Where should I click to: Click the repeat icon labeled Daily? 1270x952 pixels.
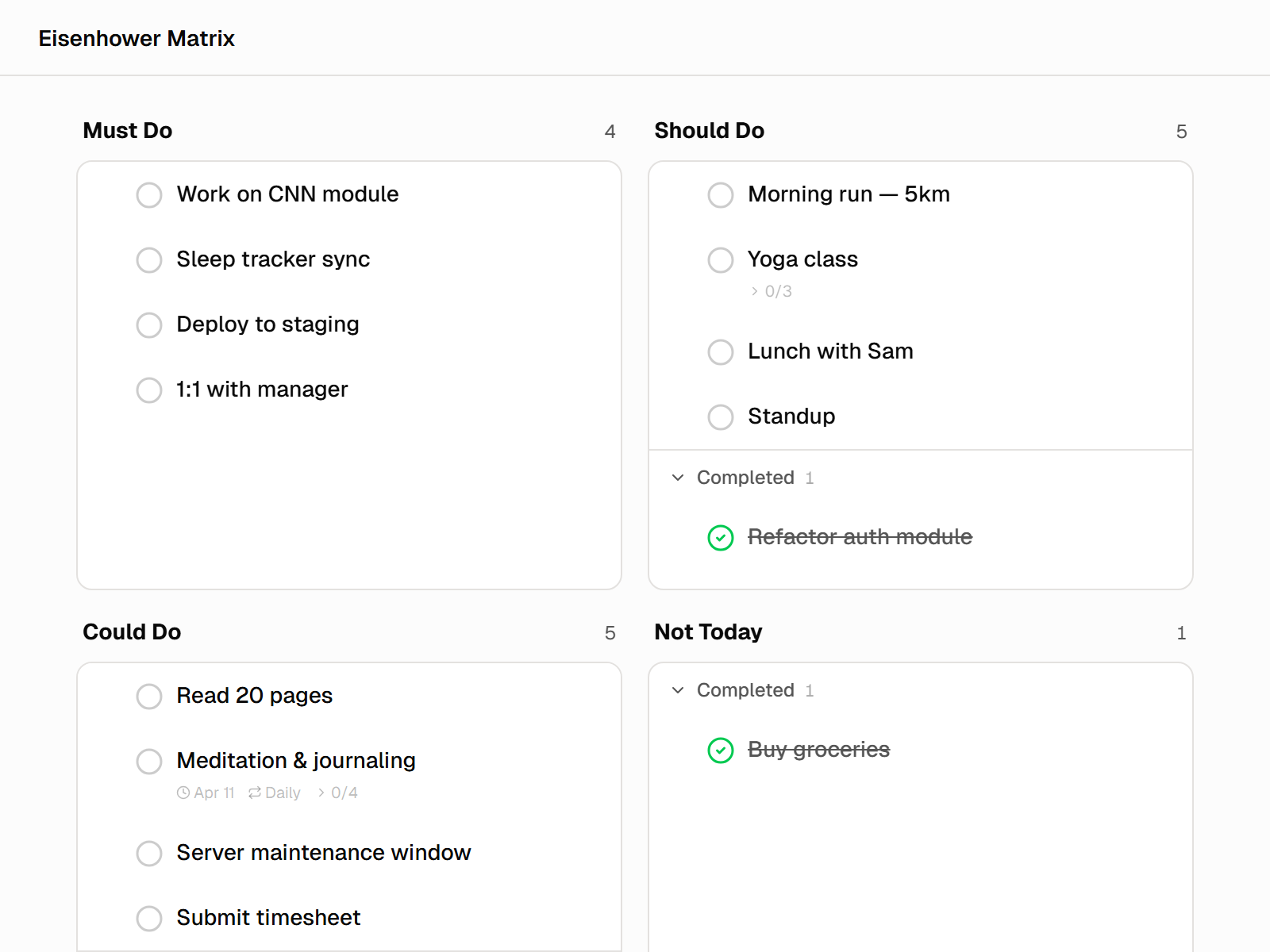255,793
